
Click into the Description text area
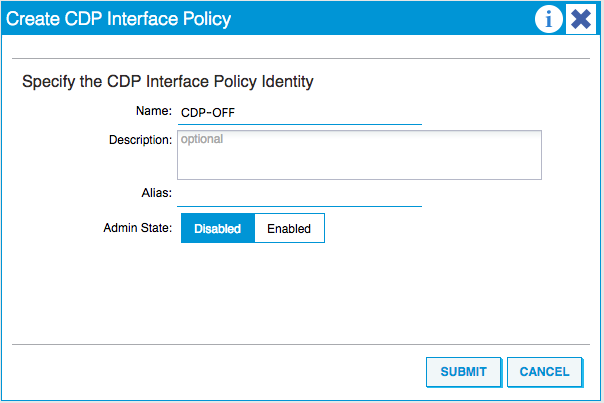click(x=359, y=155)
